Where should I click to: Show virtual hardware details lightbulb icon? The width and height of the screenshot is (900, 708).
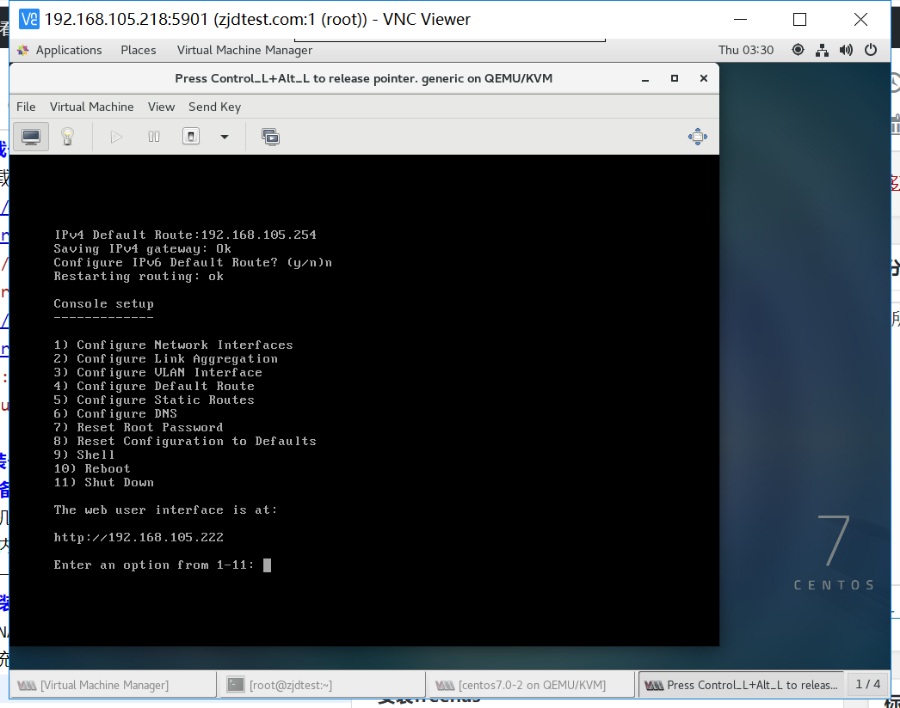click(68, 137)
